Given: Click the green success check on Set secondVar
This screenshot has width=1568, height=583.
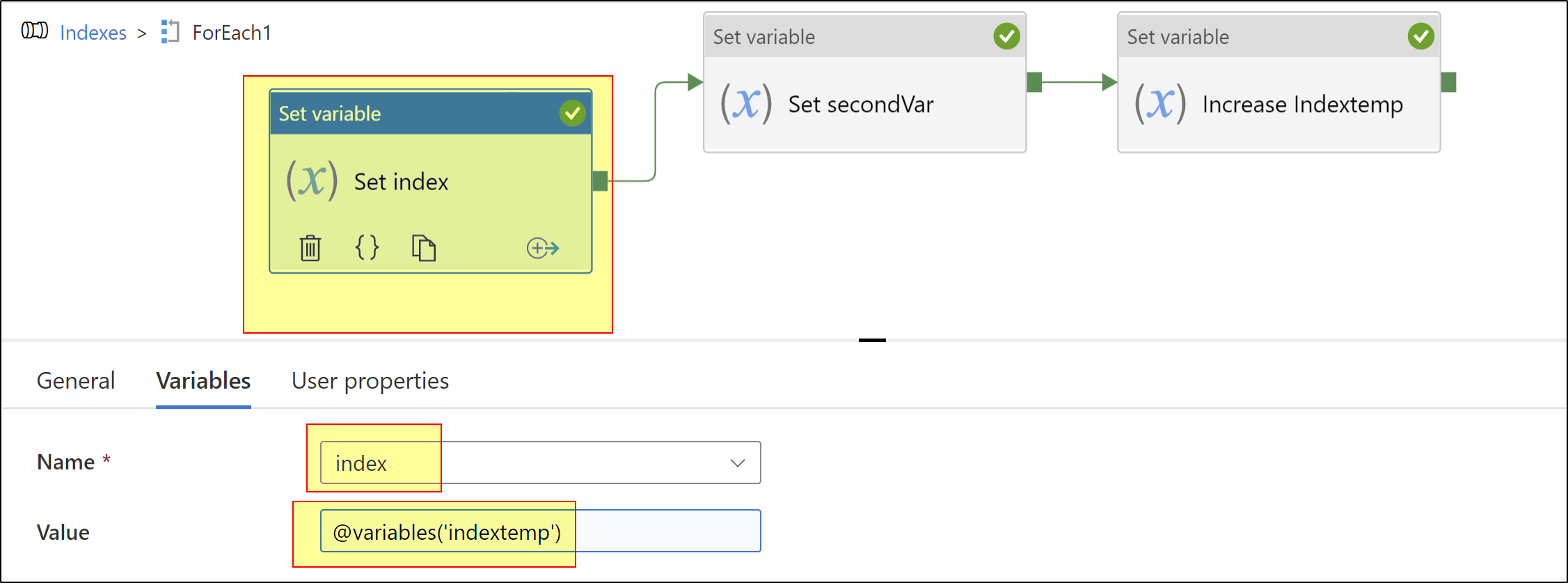Looking at the screenshot, I should click(1006, 36).
